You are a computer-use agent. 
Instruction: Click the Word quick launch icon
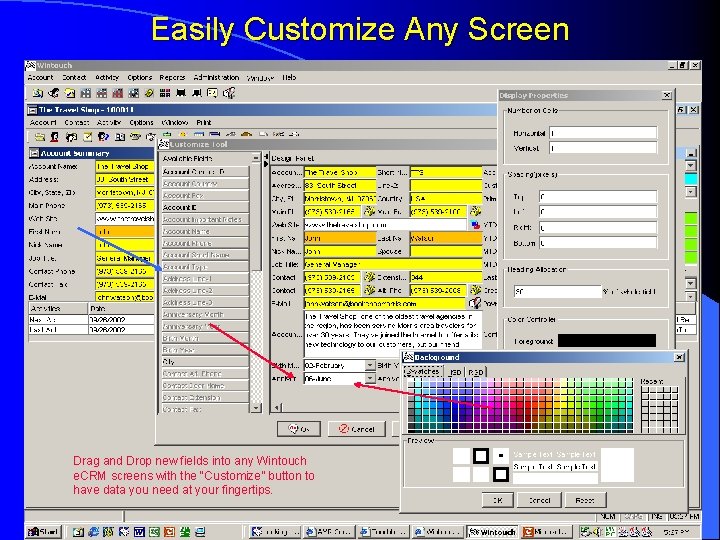click(x=139, y=532)
